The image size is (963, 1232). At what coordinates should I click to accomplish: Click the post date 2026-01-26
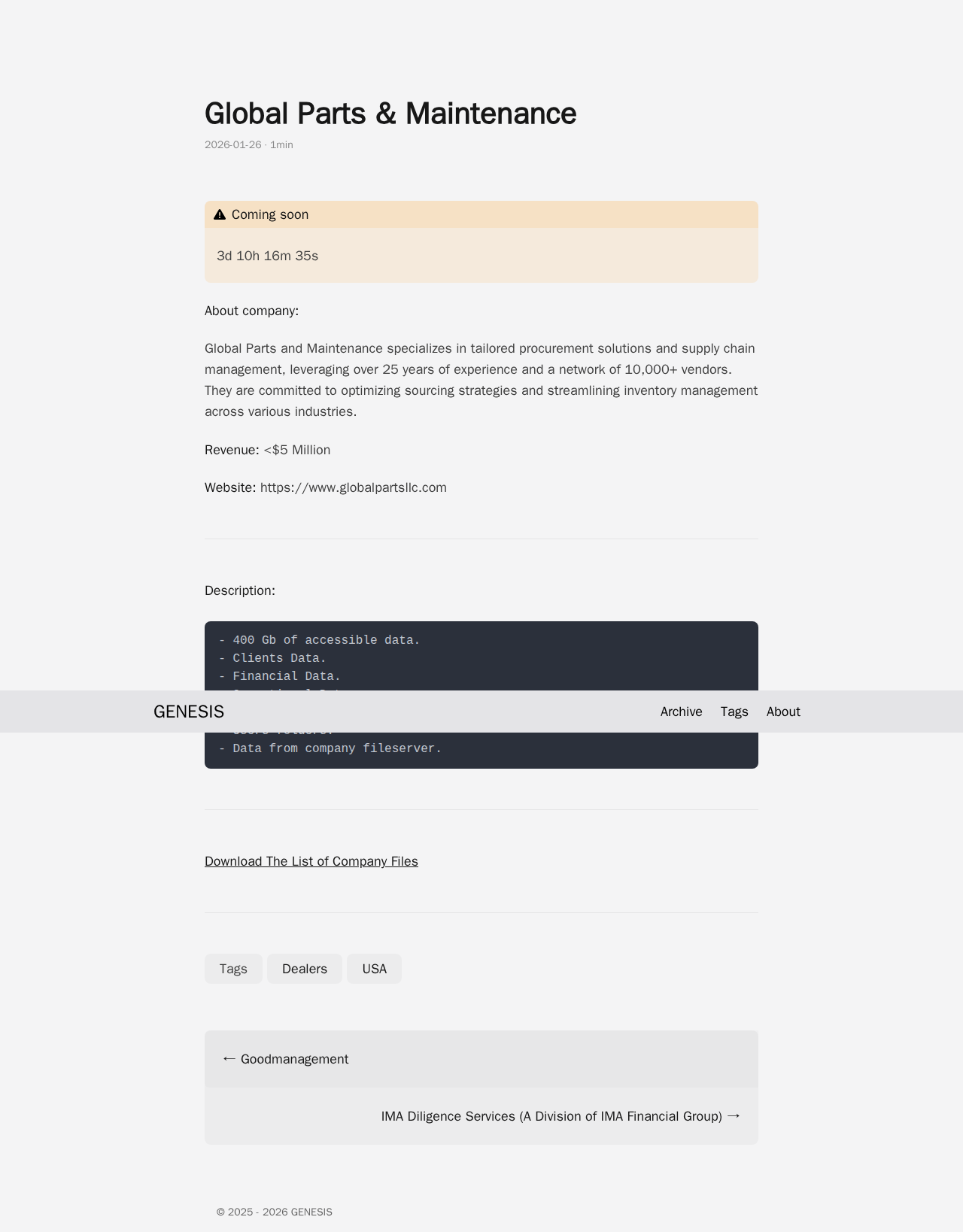232,144
